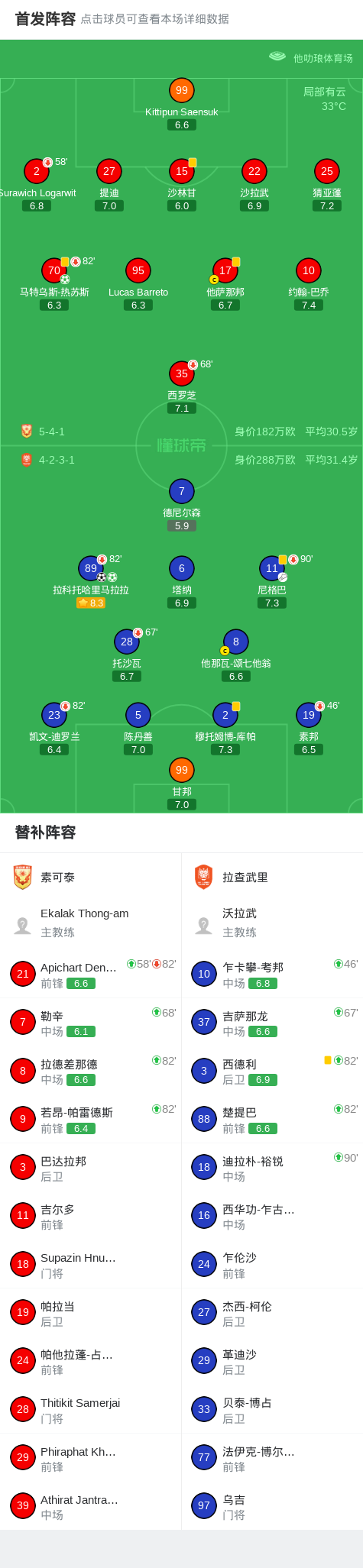Select bench player 97 乌吉

click(x=272, y=1506)
